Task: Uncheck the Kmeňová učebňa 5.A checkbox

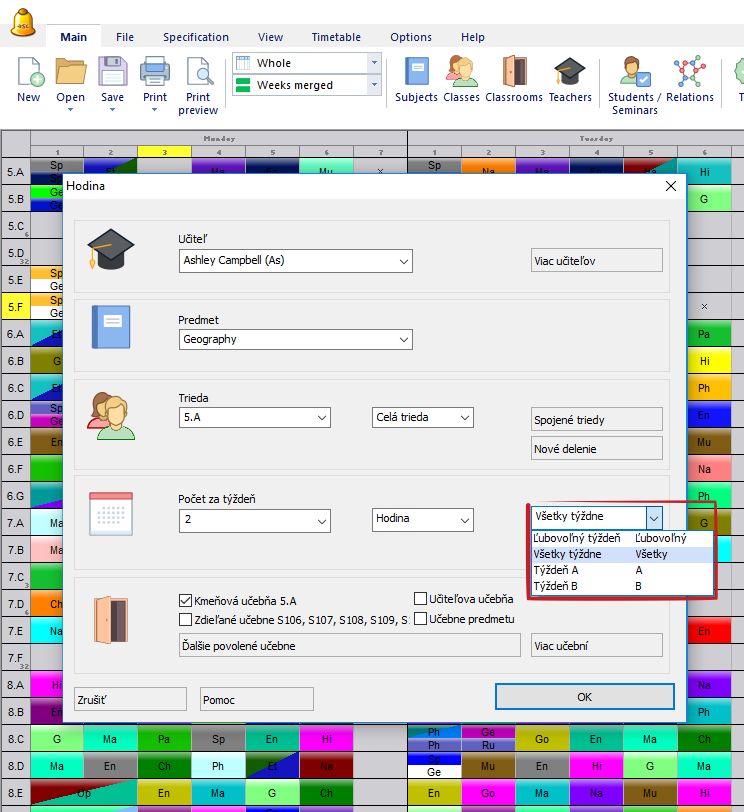Action: point(185,601)
